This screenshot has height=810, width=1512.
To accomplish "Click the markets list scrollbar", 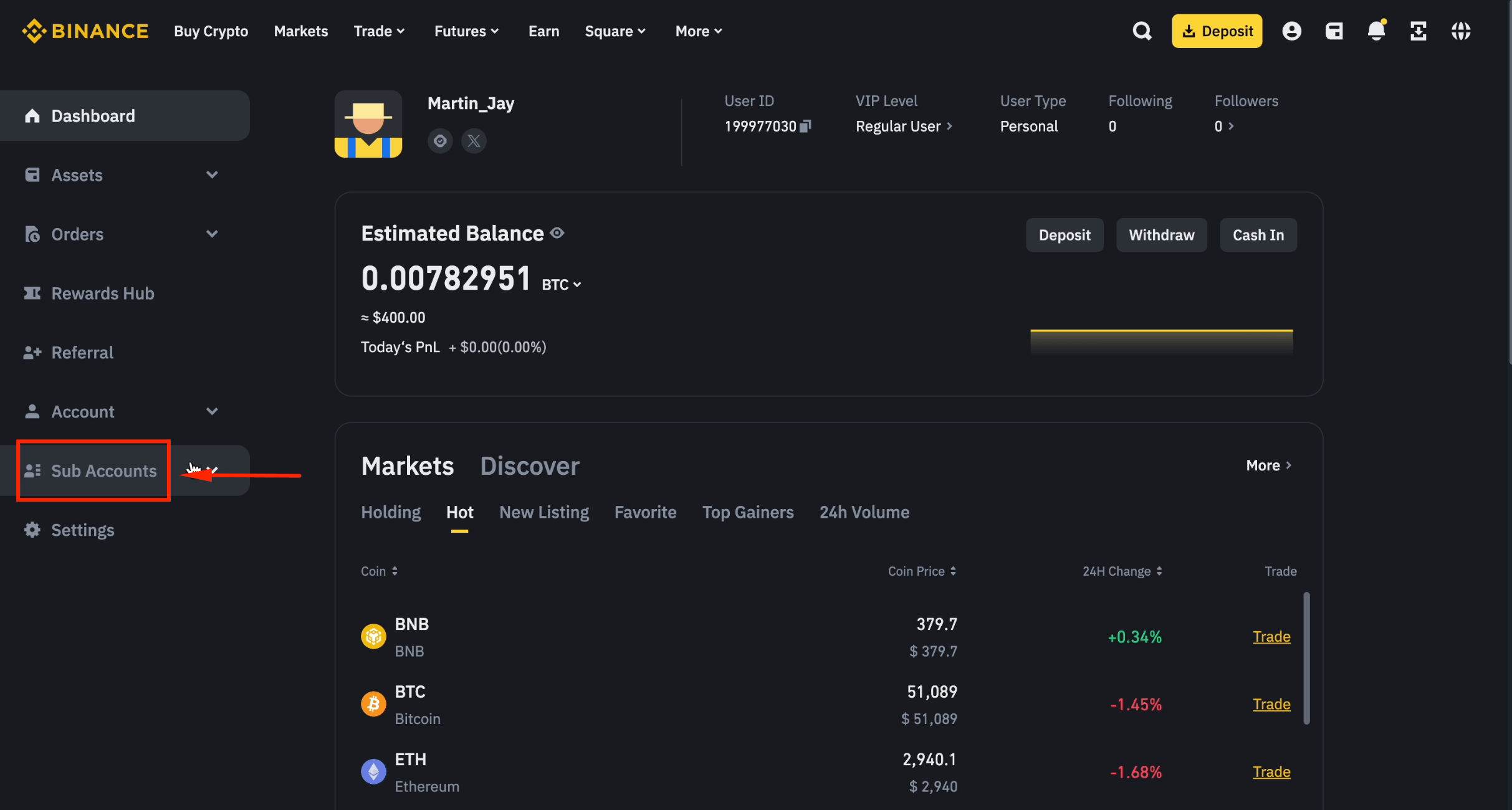I will [1306, 658].
